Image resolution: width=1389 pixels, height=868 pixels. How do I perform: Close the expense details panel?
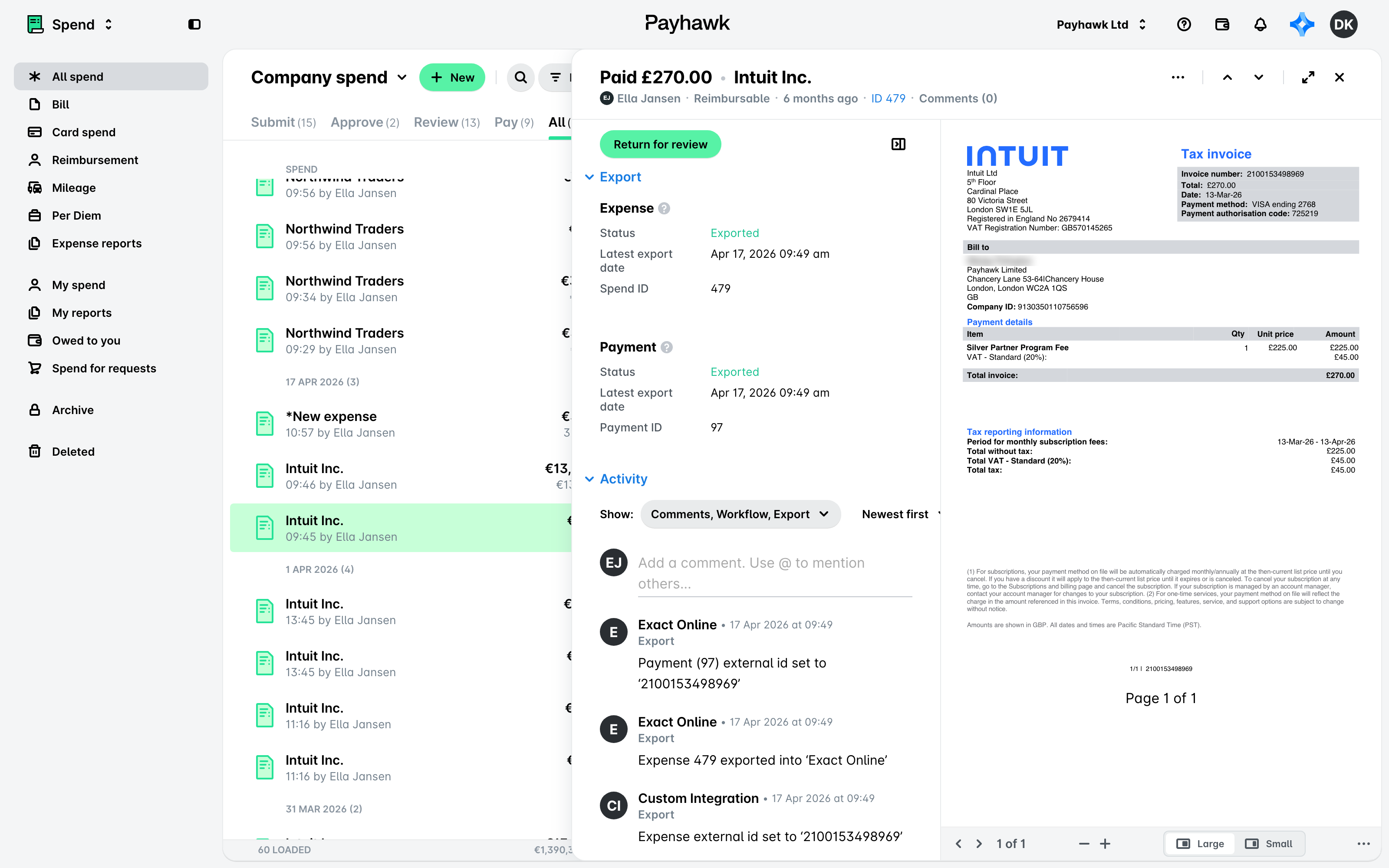(1339, 77)
